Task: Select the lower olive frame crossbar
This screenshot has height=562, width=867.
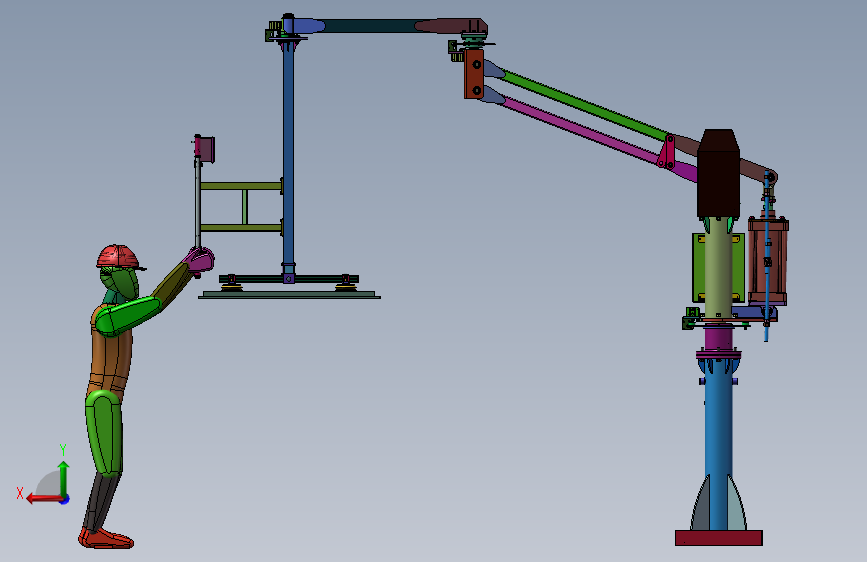Action: [241, 227]
